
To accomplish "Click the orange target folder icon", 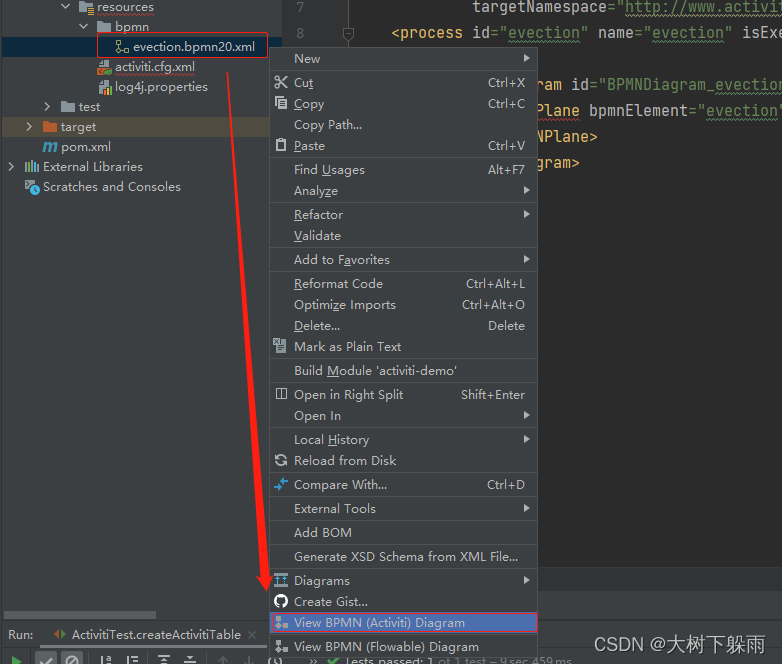I will [x=50, y=127].
